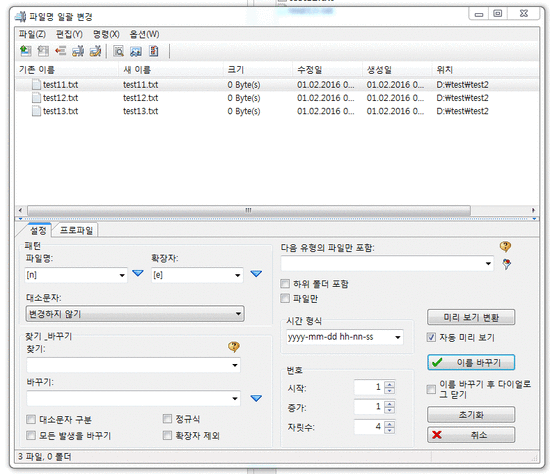The height and width of the screenshot is (474, 550).
Task: Open the 파일명 pattern [n] dropdown
Action: [122, 275]
